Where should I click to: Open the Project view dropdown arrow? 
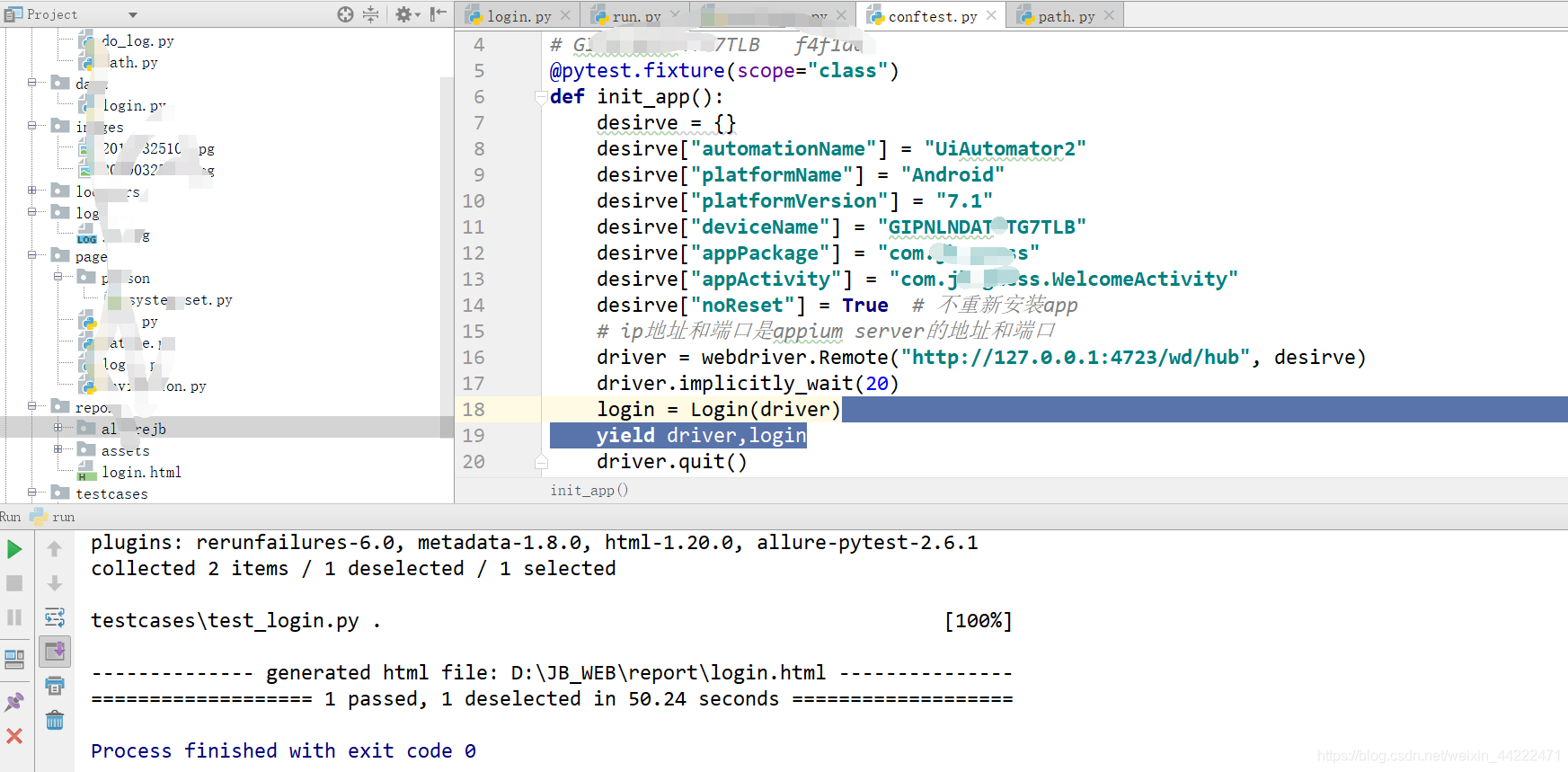point(133,14)
